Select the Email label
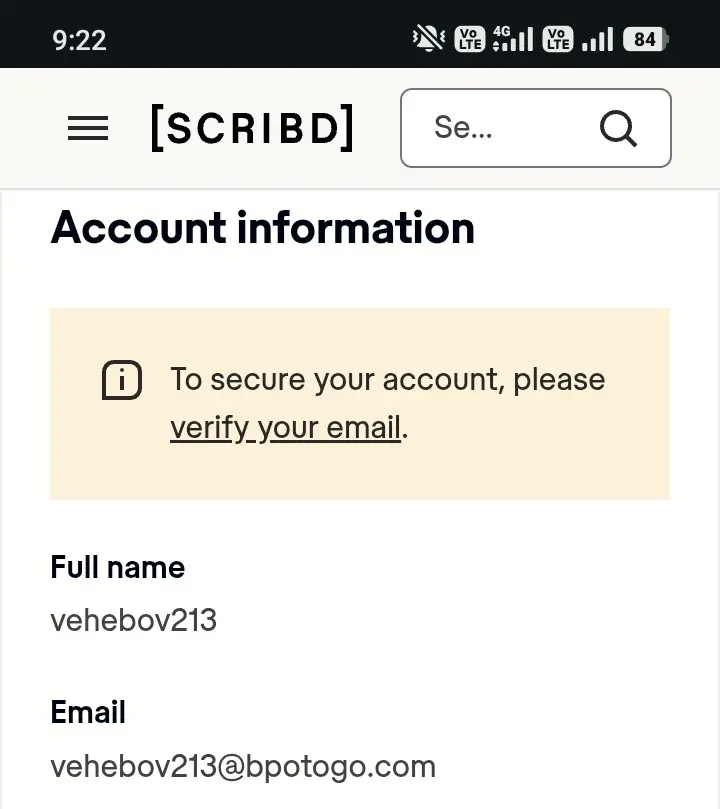The image size is (720, 809). click(88, 712)
